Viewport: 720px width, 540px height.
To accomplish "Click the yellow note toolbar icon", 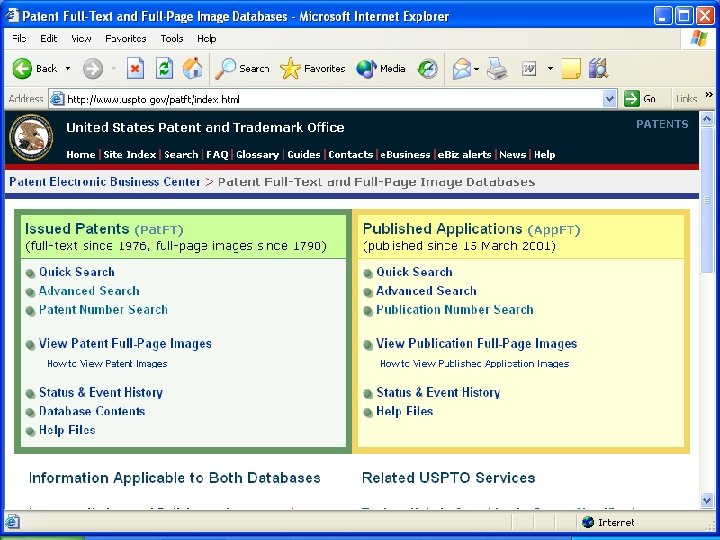I will [x=571, y=69].
